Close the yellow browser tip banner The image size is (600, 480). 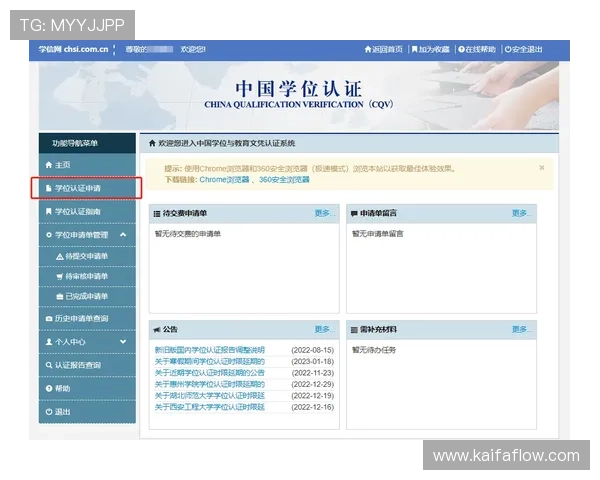coord(542,168)
